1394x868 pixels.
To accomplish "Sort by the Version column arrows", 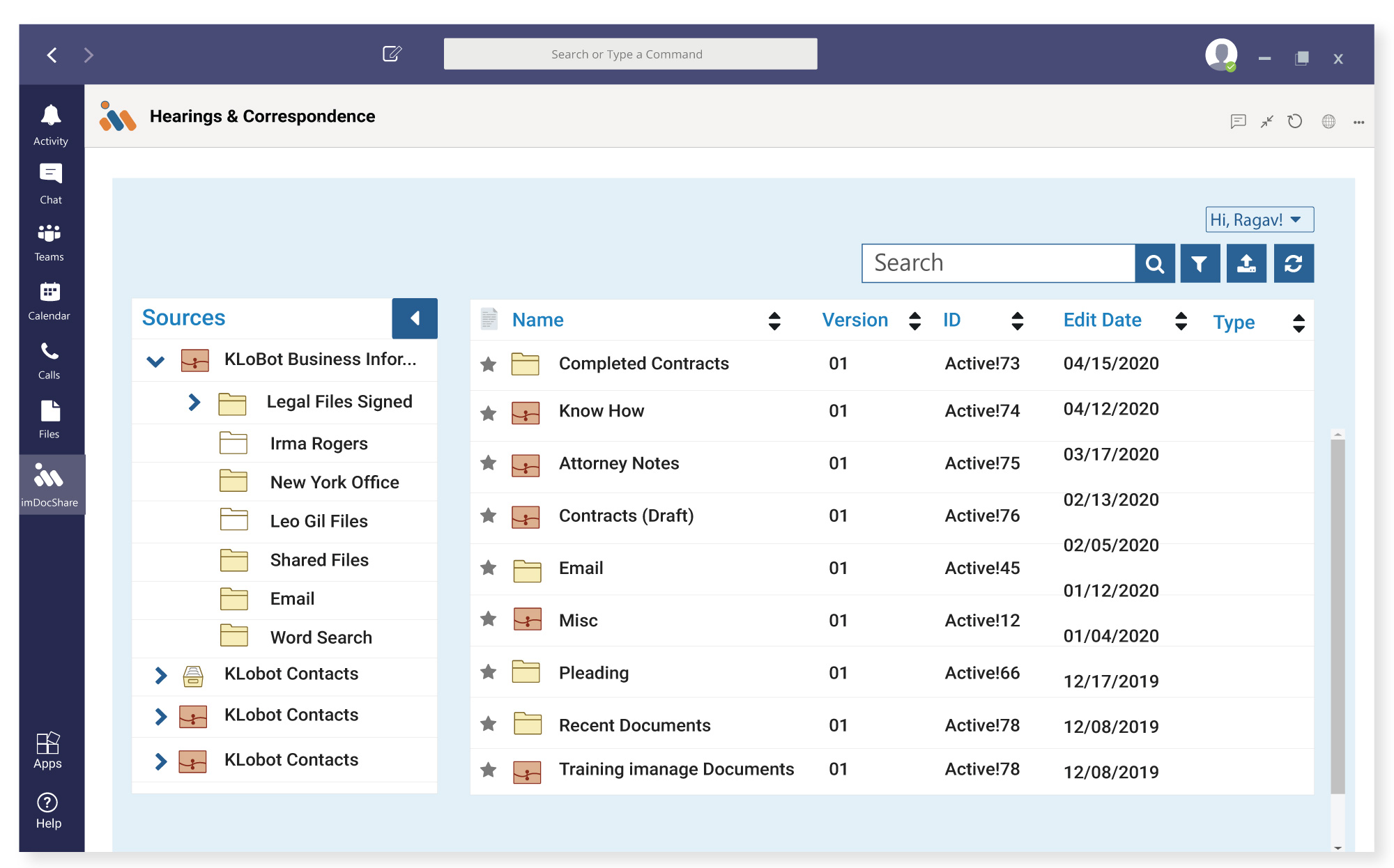I will 915,320.
